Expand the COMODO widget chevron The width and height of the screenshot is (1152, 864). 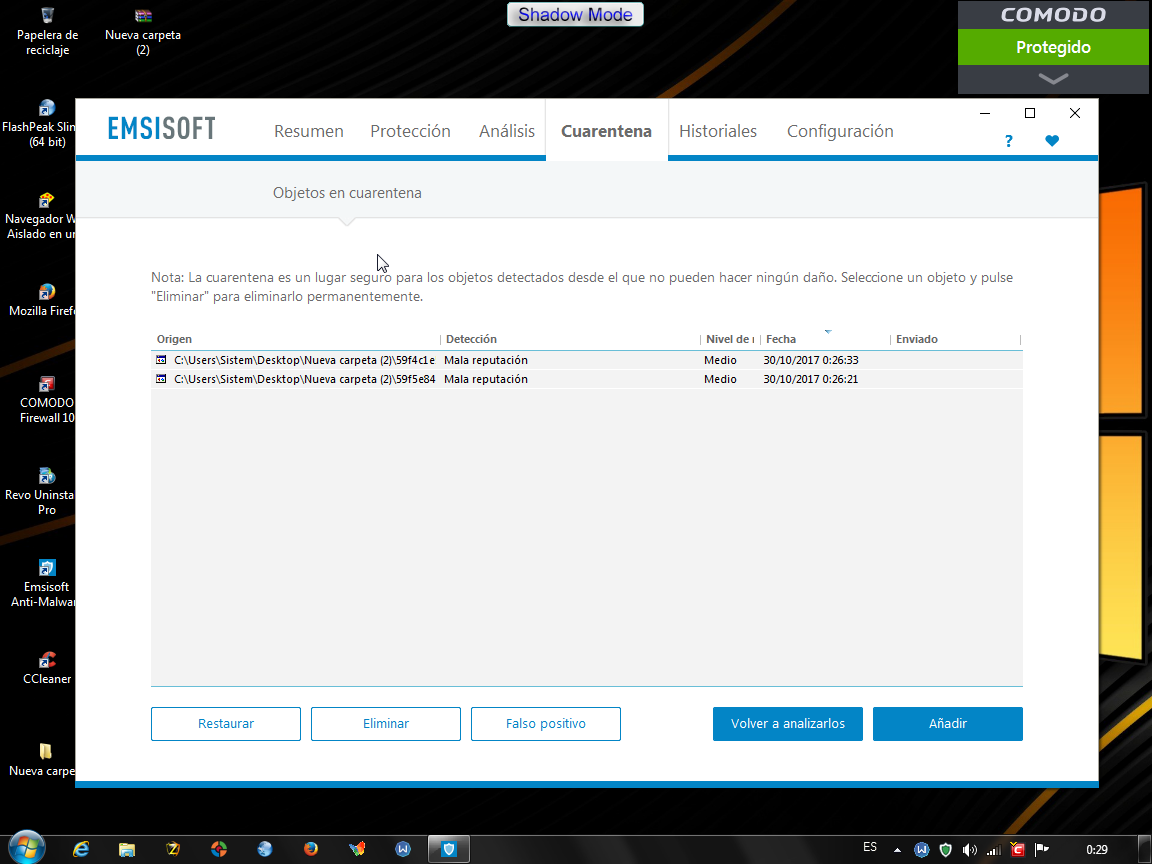(1053, 79)
